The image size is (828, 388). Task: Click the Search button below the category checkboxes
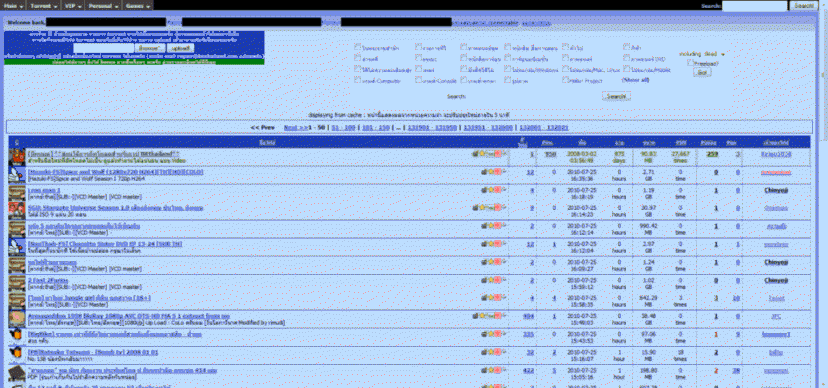pos(616,96)
